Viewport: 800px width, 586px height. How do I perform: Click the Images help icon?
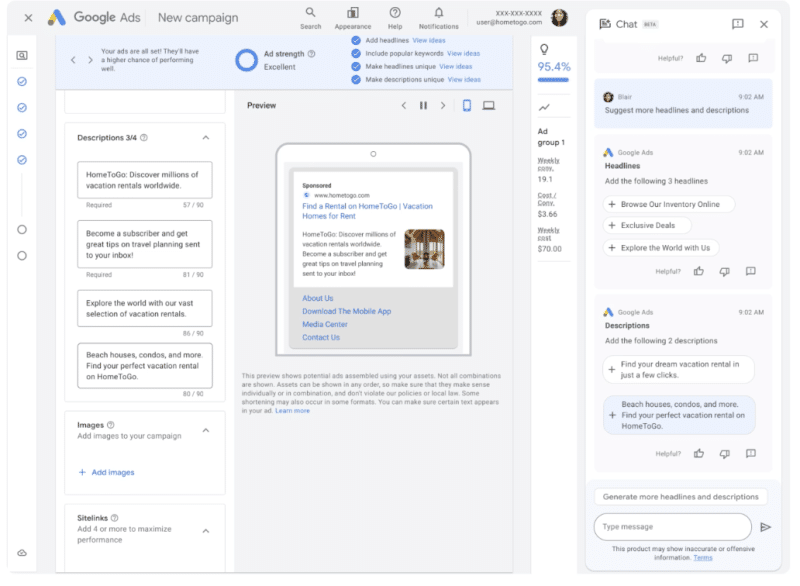tap(111, 425)
